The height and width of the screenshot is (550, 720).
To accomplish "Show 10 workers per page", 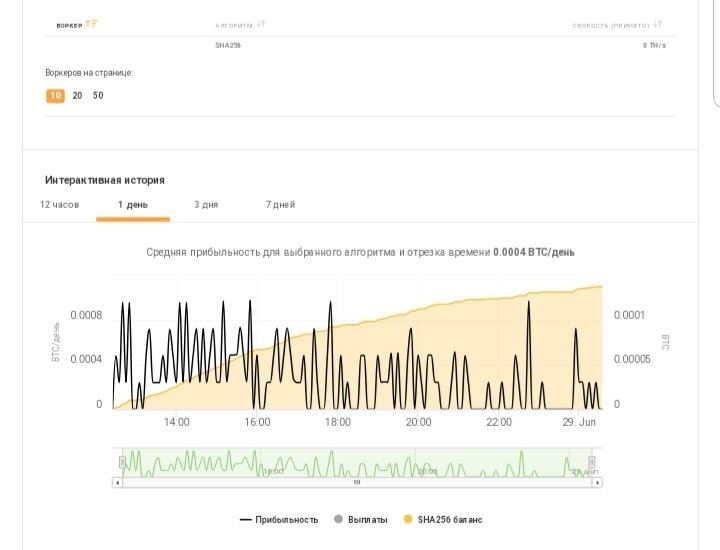I will 55,96.
